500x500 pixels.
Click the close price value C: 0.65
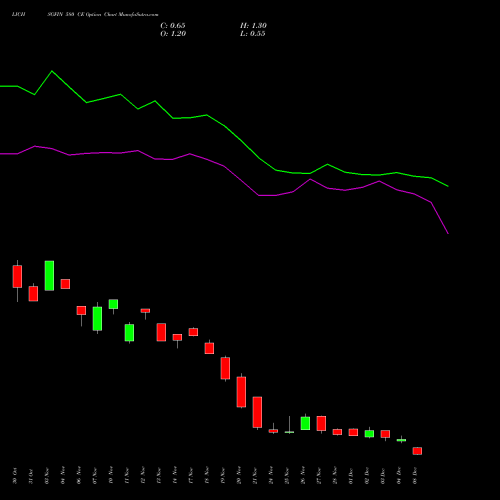click(x=173, y=26)
